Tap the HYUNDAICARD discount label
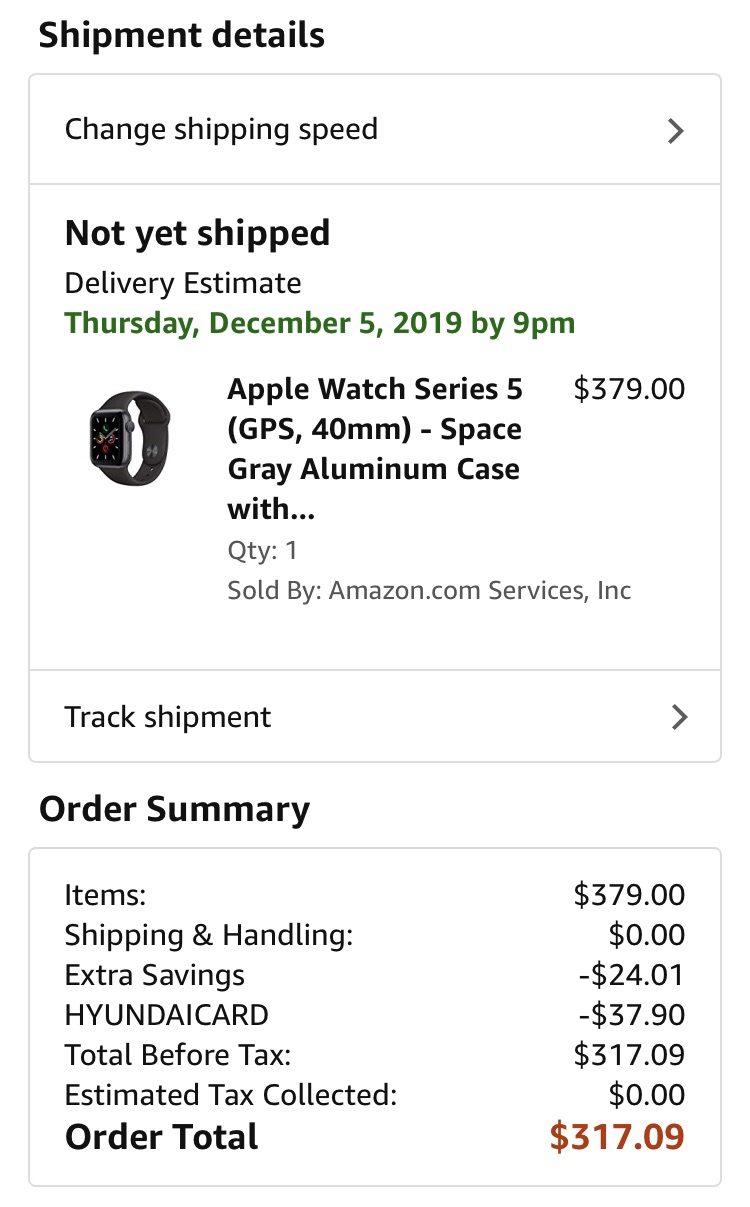The image size is (750, 1207). pos(167,1015)
